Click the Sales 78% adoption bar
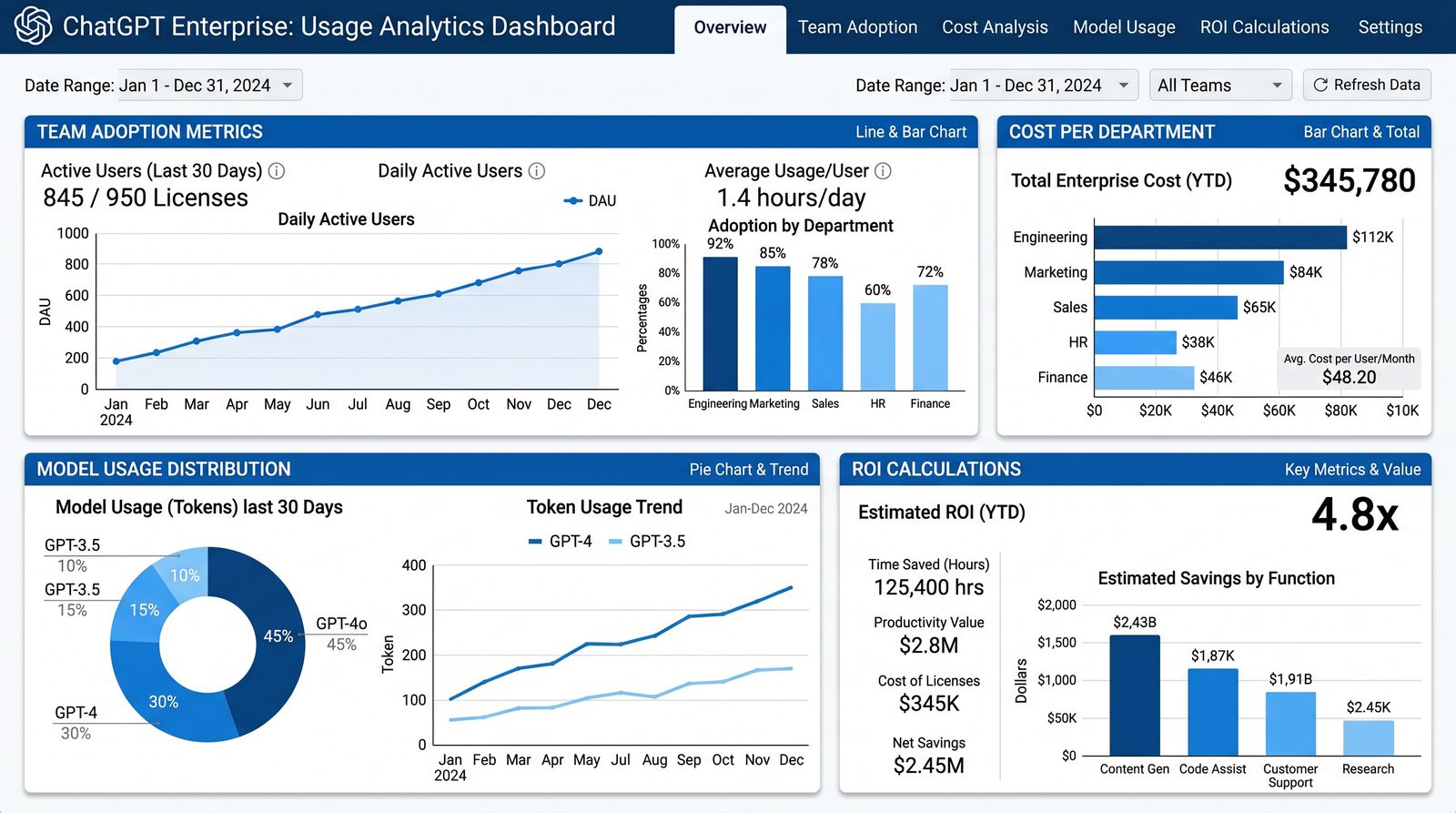Viewport: 1456px width, 813px height. pos(825,334)
